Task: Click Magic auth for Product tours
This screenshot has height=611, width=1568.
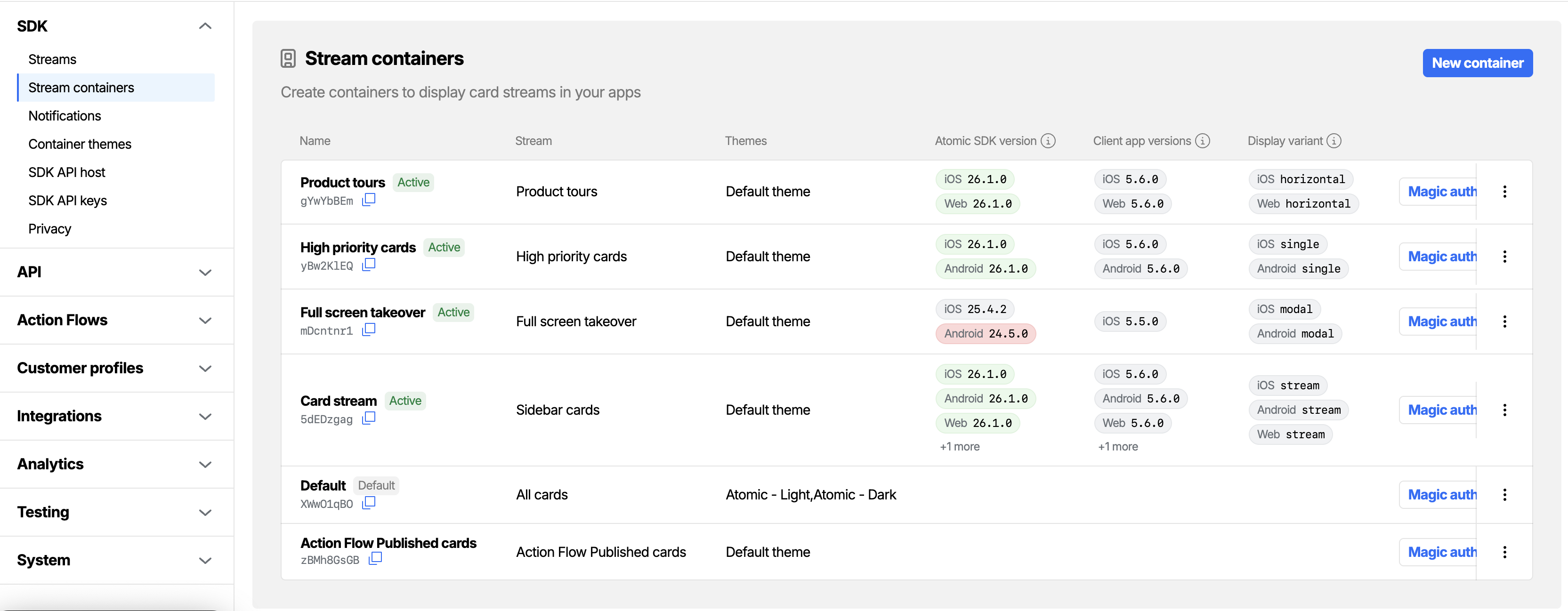Action: (1438, 192)
